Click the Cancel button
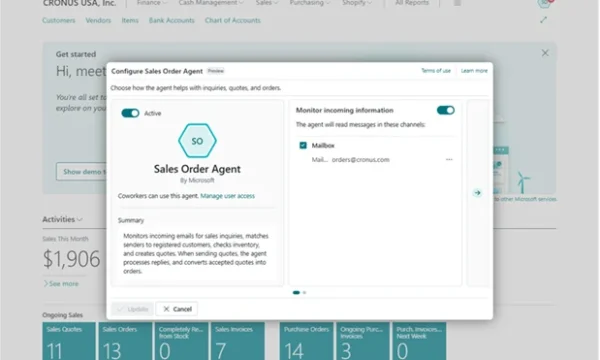600x360 pixels. click(x=177, y=309)
